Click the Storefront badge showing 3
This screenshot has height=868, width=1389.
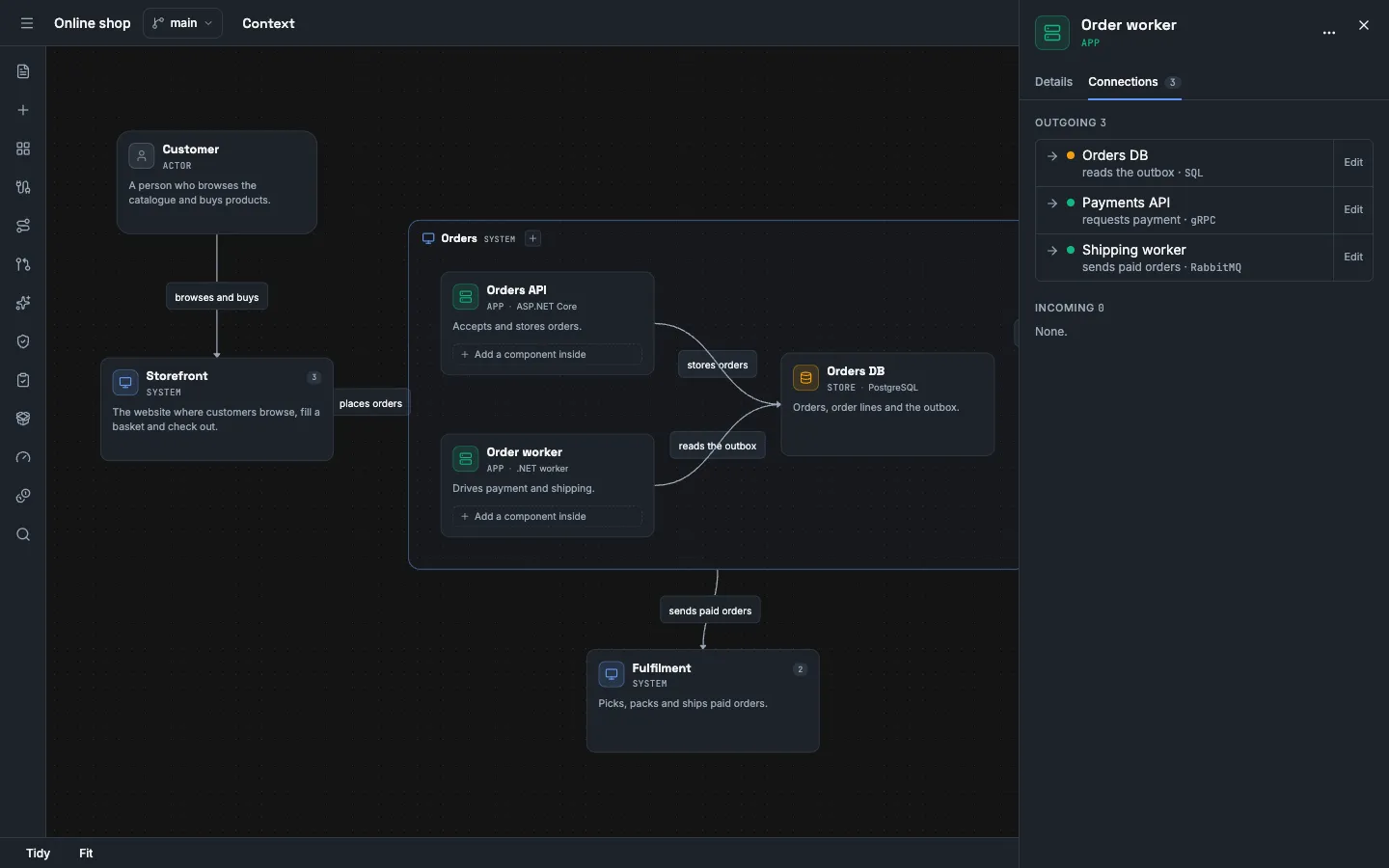314,377
